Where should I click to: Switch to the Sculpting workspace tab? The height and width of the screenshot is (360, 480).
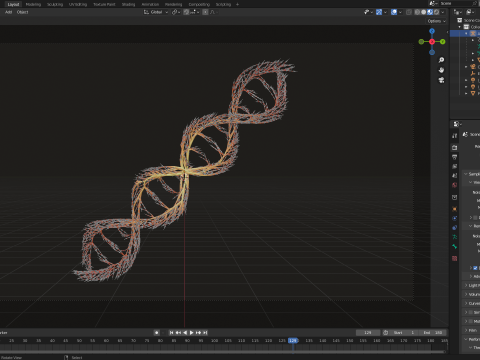(x=55, y=4)
